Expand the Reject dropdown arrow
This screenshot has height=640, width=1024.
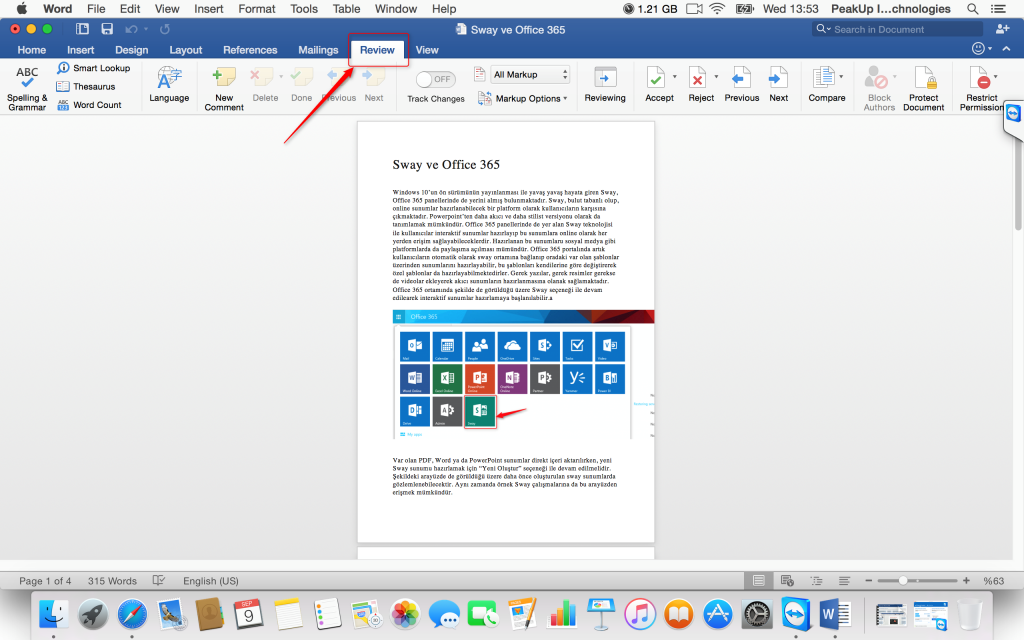point(716,77)
